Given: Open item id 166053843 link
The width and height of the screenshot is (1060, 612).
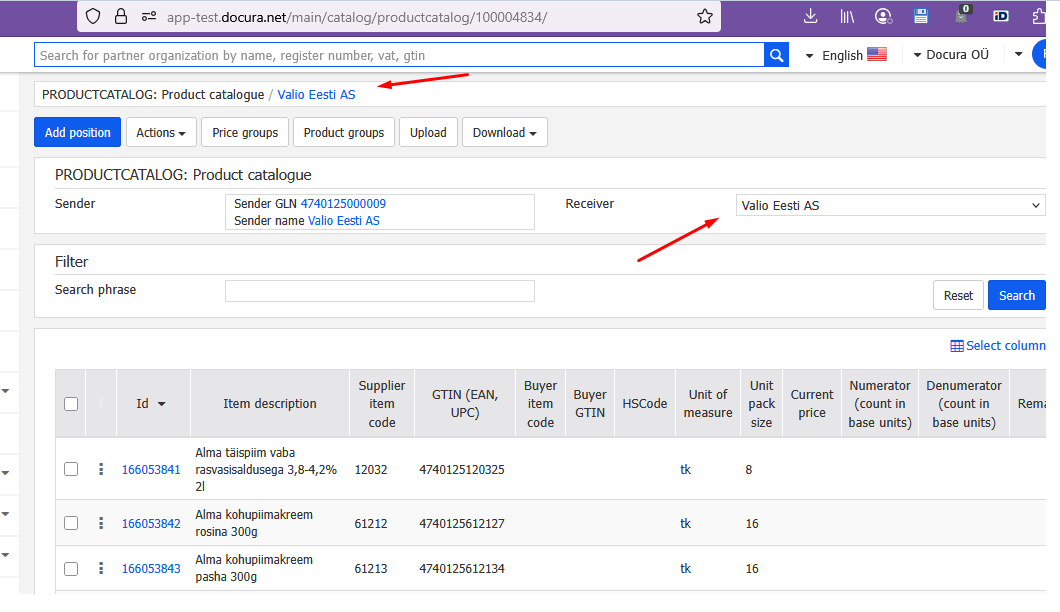Looking at the screenshot, I should 151,569.
